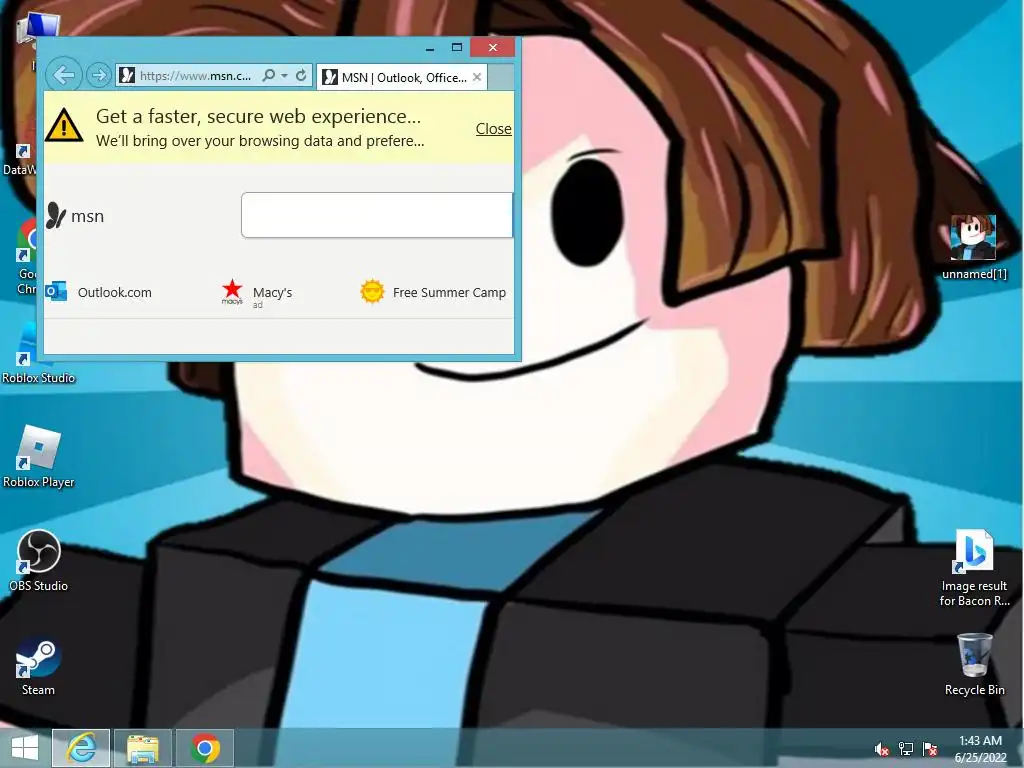Click the network tray icon

click(x=905, y=749)
